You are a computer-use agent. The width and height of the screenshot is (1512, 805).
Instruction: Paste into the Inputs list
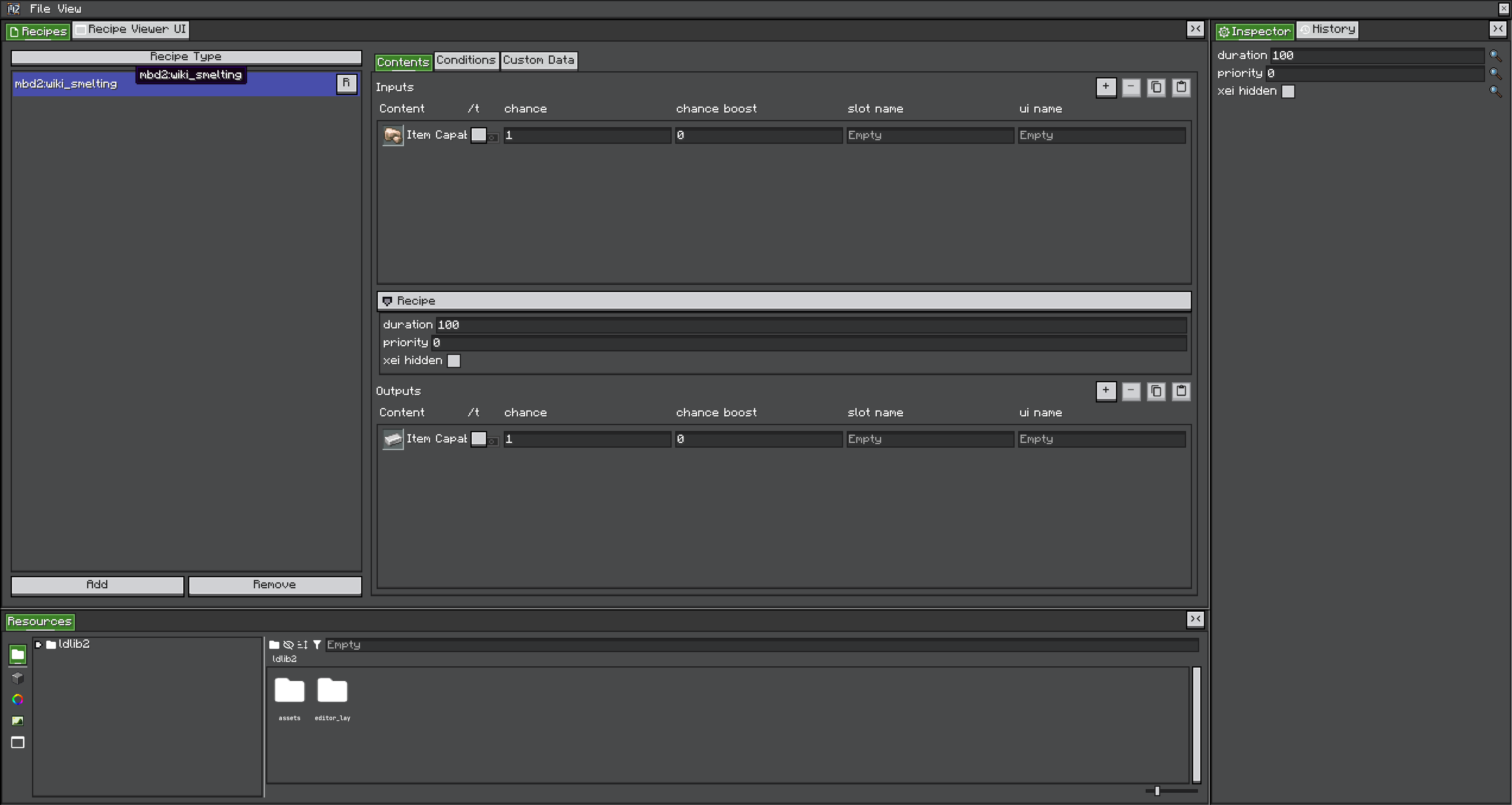(x=1181, y=88)
